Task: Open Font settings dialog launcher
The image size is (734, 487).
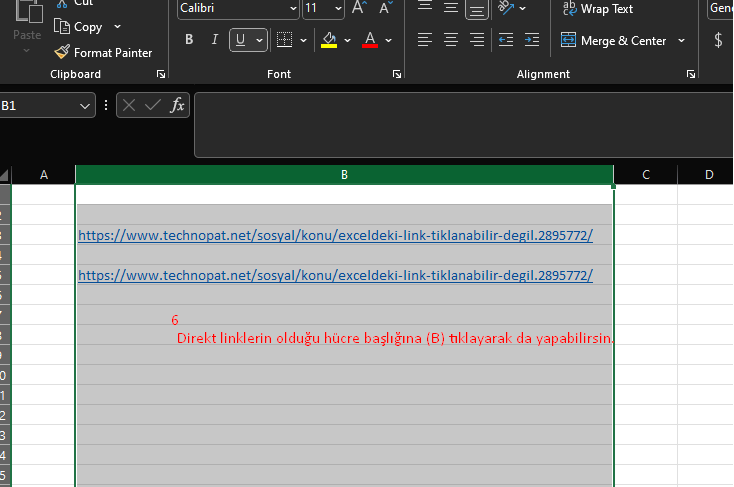Action: tap(397, 74)
